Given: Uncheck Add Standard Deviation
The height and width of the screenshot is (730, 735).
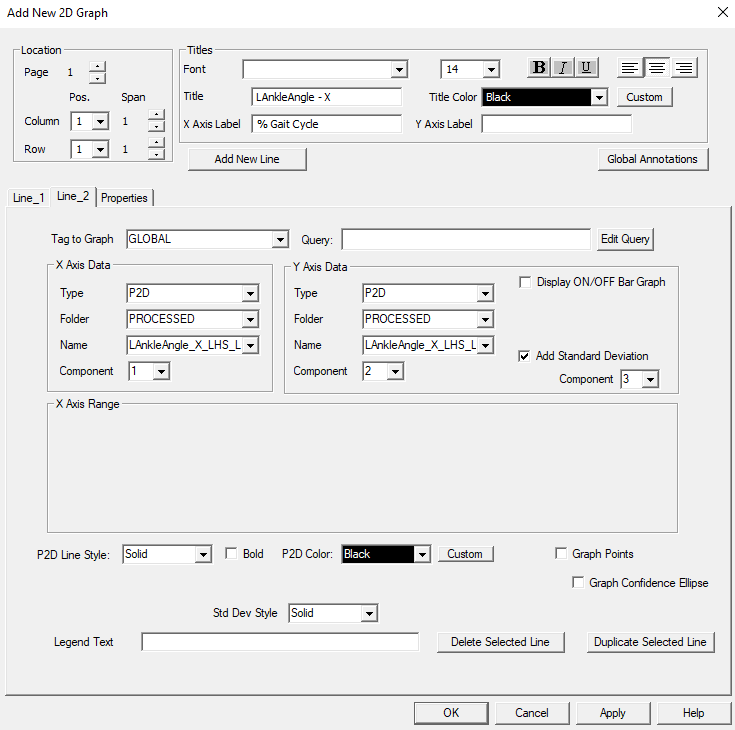Looking at the screenshot, I should pyautogui.click(x=525, y=356).
